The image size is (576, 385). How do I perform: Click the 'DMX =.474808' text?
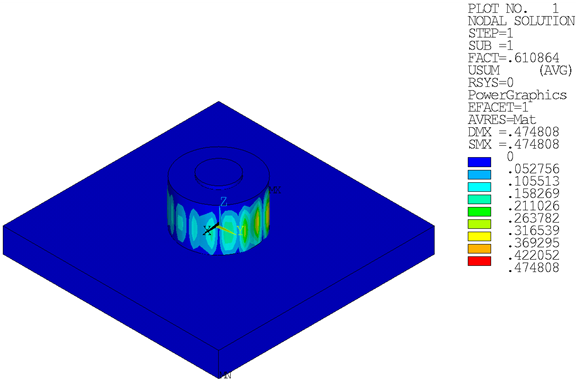(x=514, y=132)
